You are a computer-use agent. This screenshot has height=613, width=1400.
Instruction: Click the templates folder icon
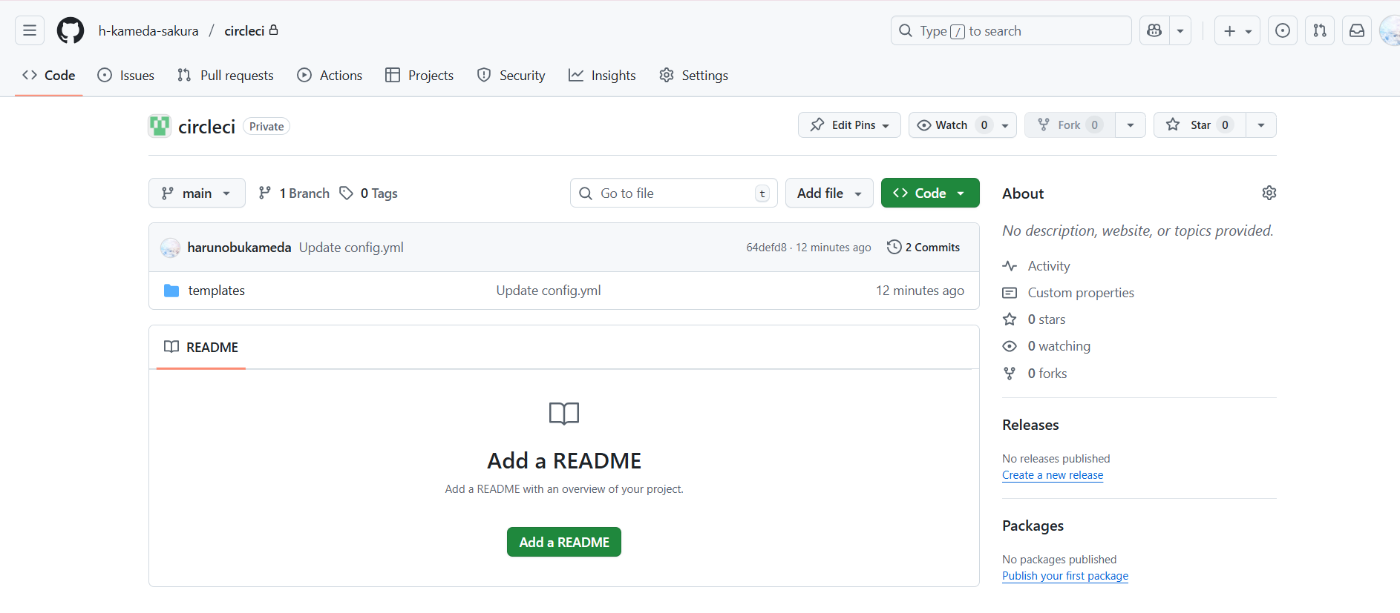(171, 290)
